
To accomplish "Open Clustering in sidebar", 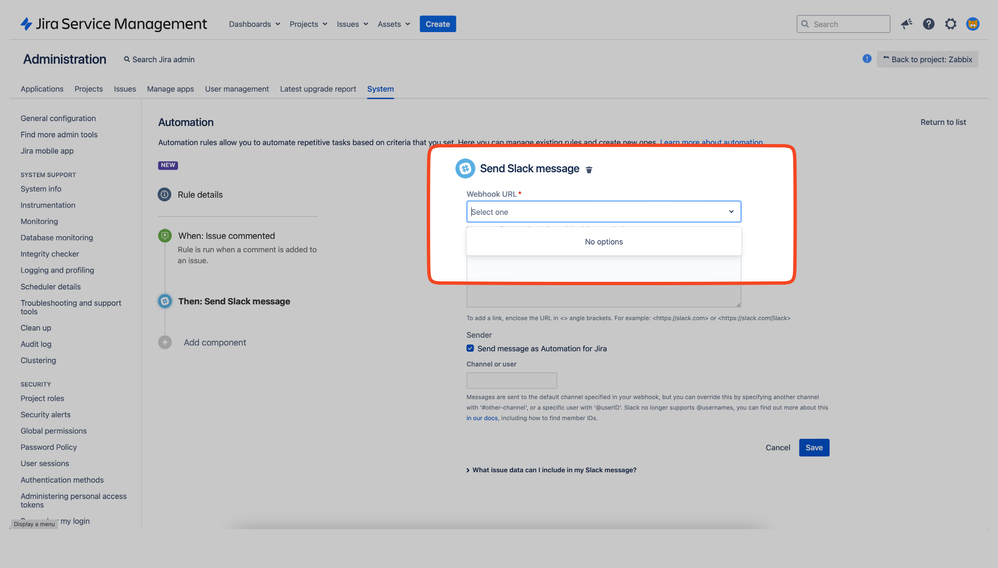I will pyautogui.click(x=38, y=360).
